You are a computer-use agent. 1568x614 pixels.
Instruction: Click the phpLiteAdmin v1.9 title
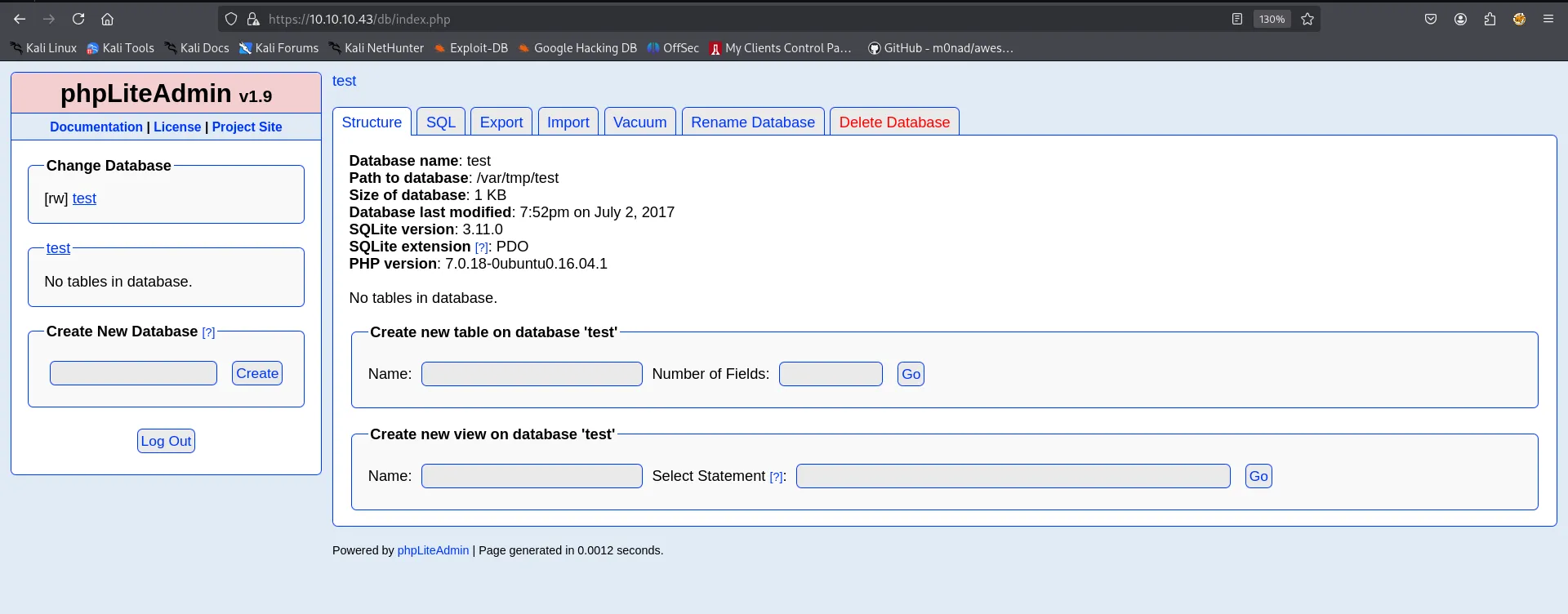coord(166,94)
